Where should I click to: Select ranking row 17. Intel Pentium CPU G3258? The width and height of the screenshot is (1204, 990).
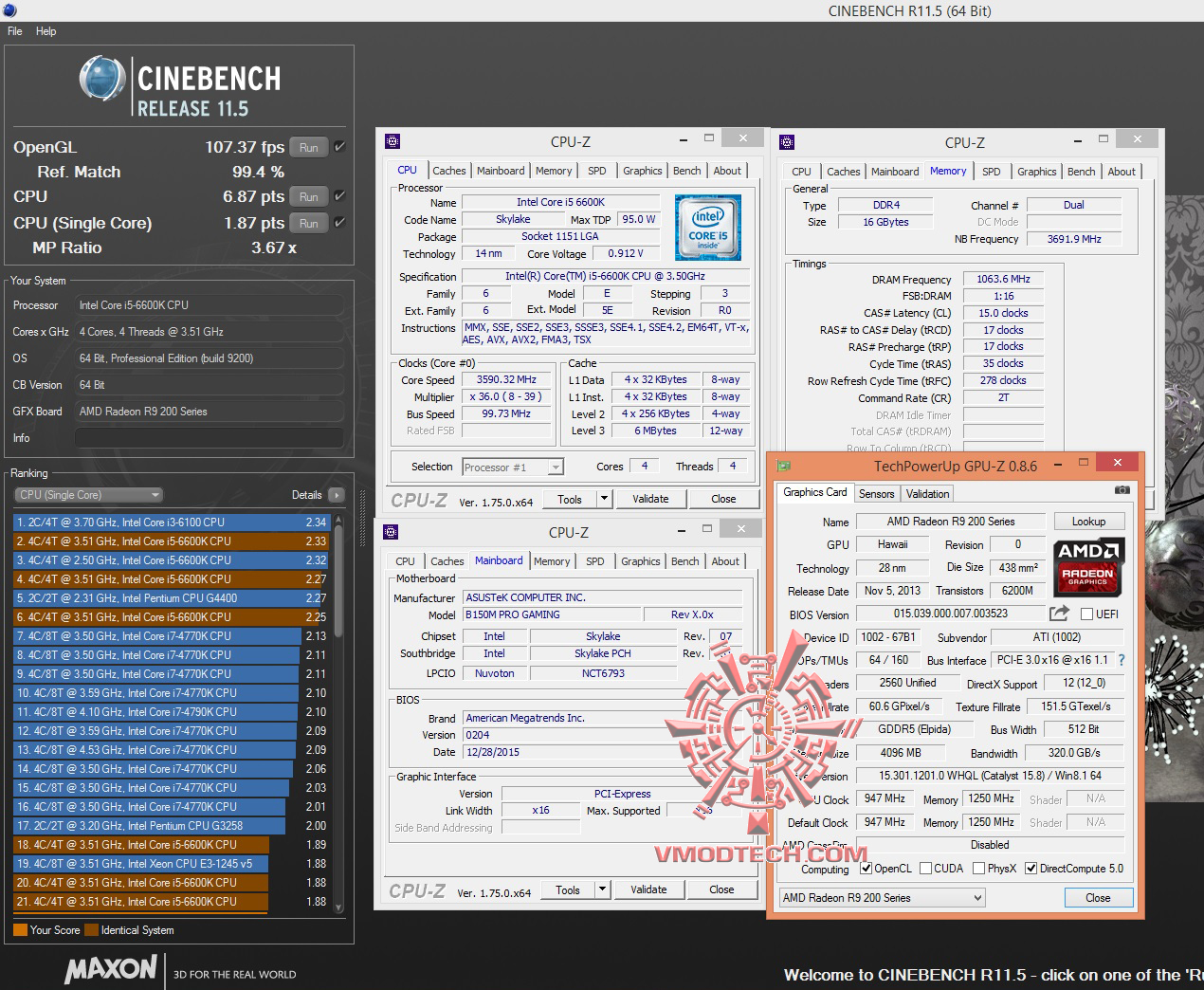tap(171, 826)
